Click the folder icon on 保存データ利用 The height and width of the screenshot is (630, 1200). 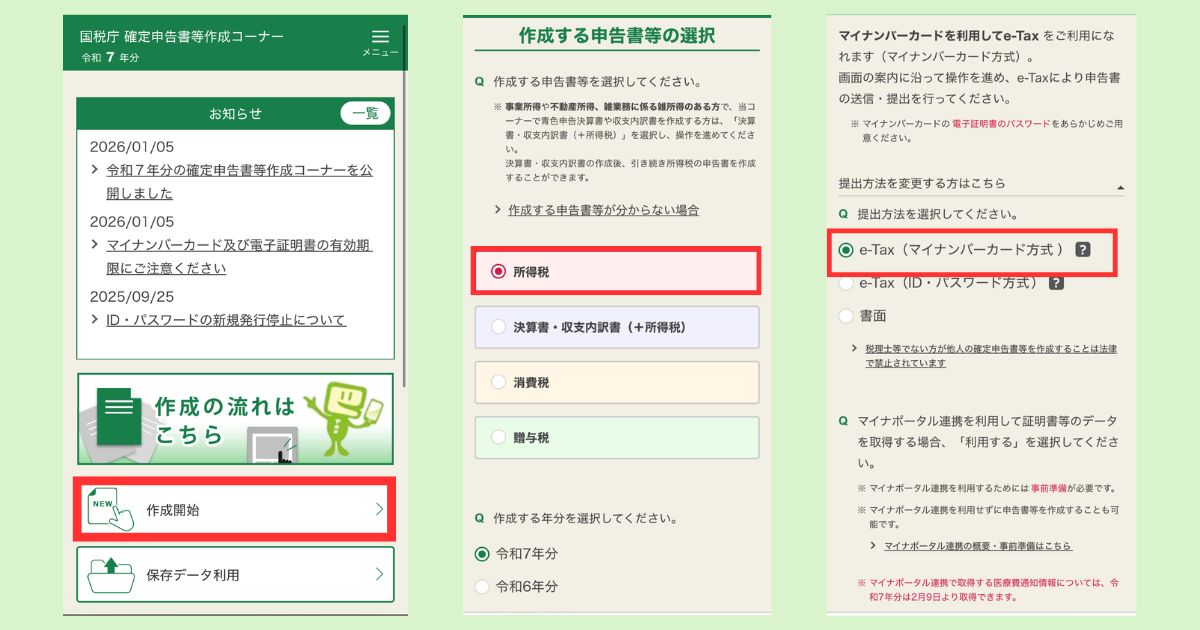pyautogui.click(x=110, y=572)
